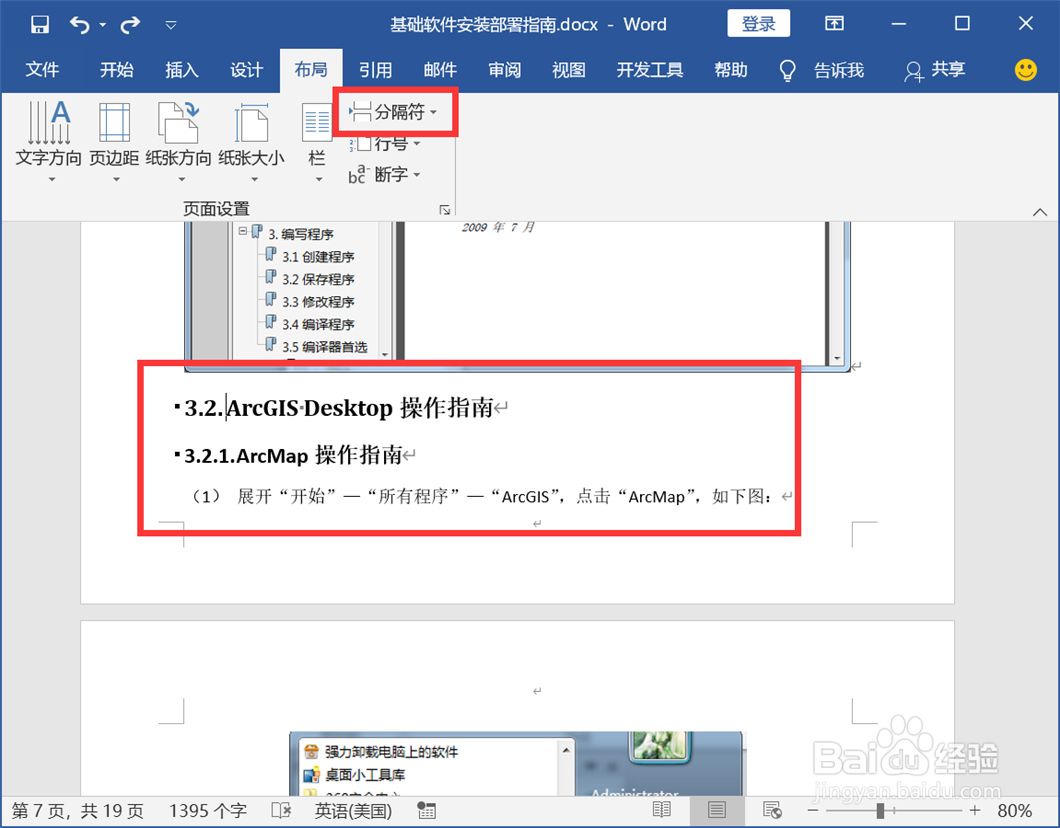Viewport: 1060px width, 828px height.
Task: Expand the 纸张大小 dropdown arrow
Action: 254,180
